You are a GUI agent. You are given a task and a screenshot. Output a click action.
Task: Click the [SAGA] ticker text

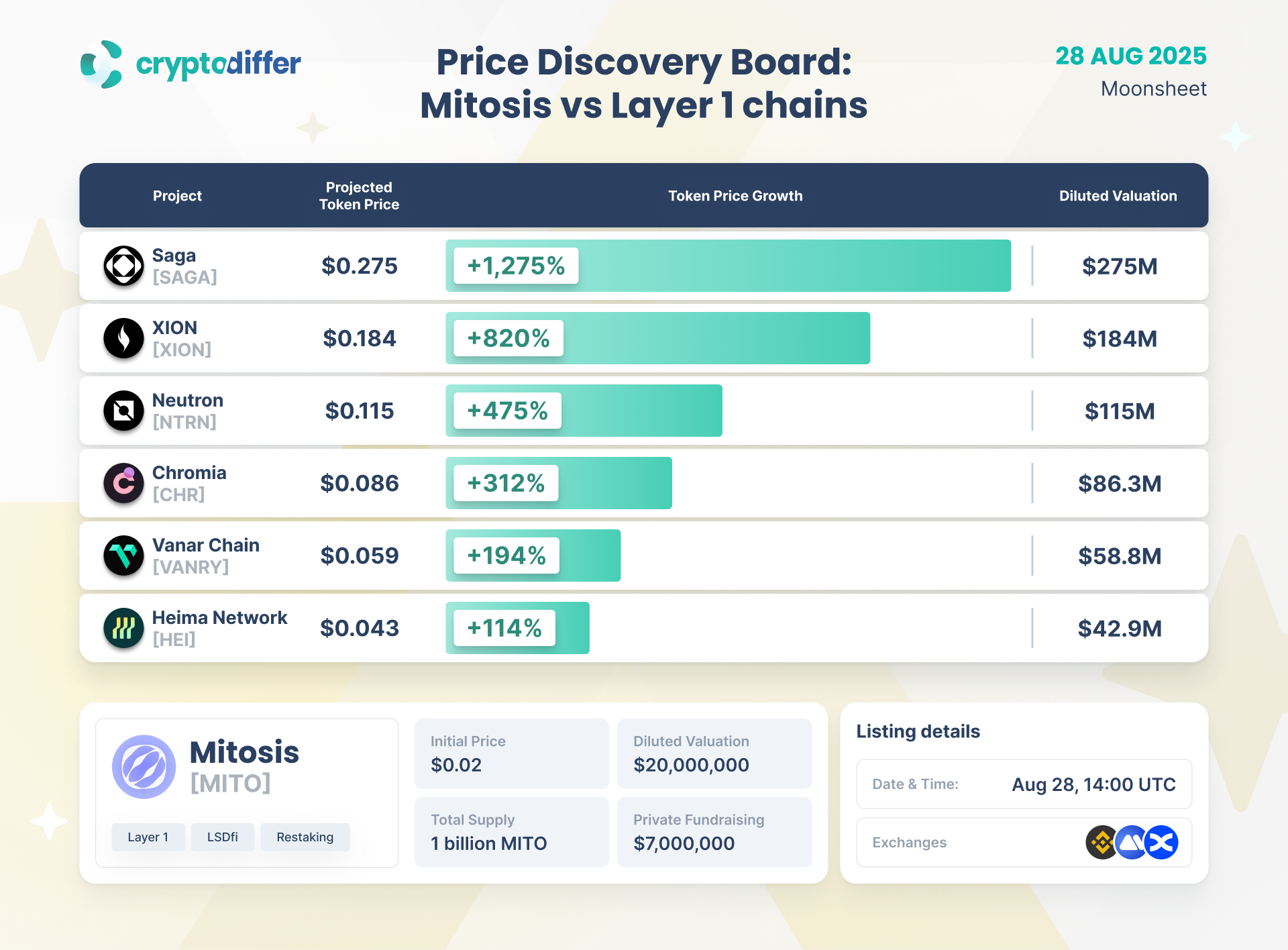click(184, 278)
